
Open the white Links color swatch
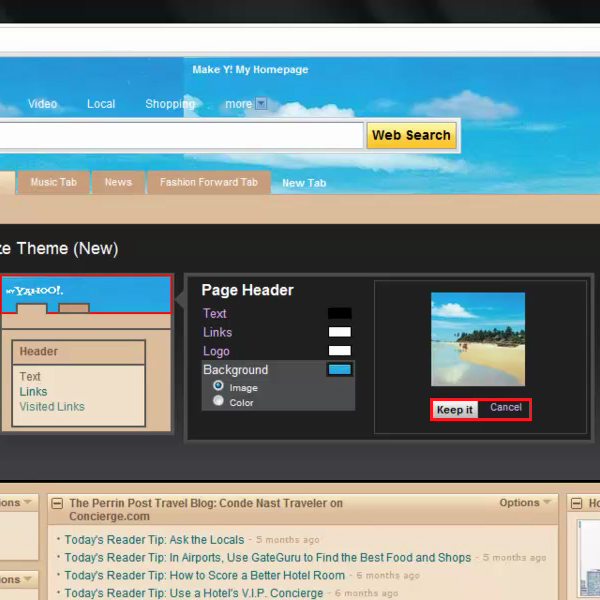[x=339, y=332]
